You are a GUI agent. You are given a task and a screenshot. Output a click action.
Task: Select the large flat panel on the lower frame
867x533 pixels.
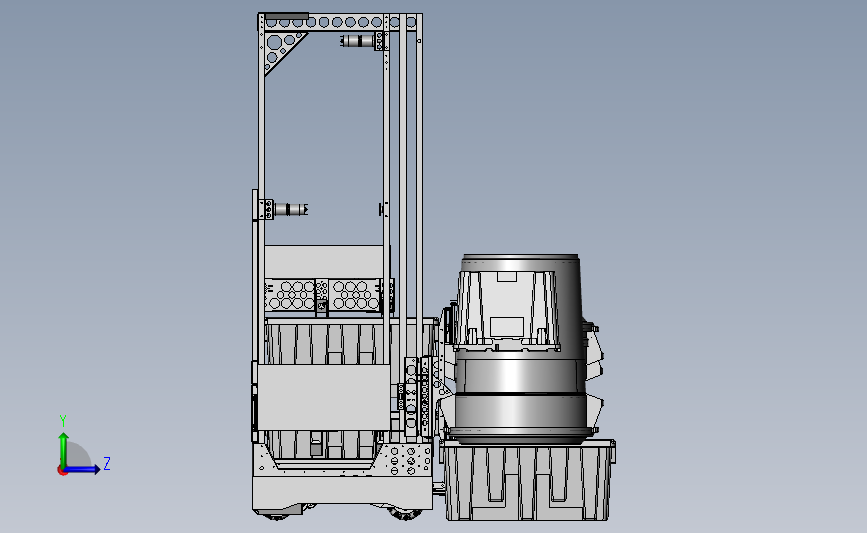(x=324, y=398)
